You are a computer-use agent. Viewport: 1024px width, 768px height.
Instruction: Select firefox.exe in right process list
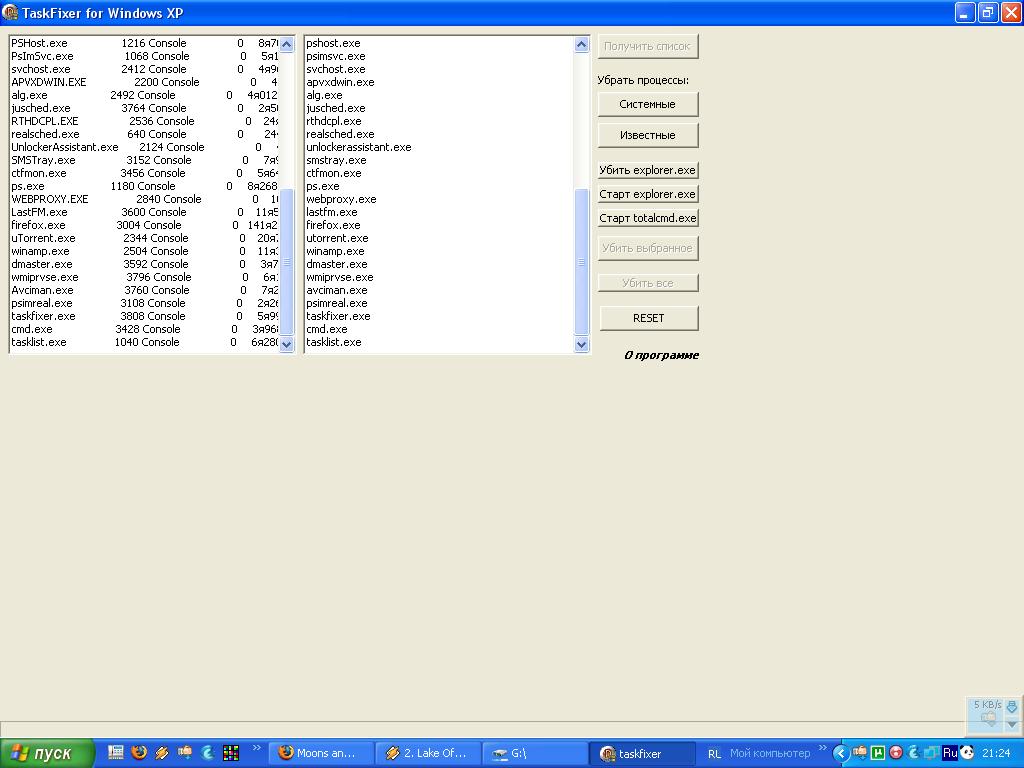click(333, 225)
